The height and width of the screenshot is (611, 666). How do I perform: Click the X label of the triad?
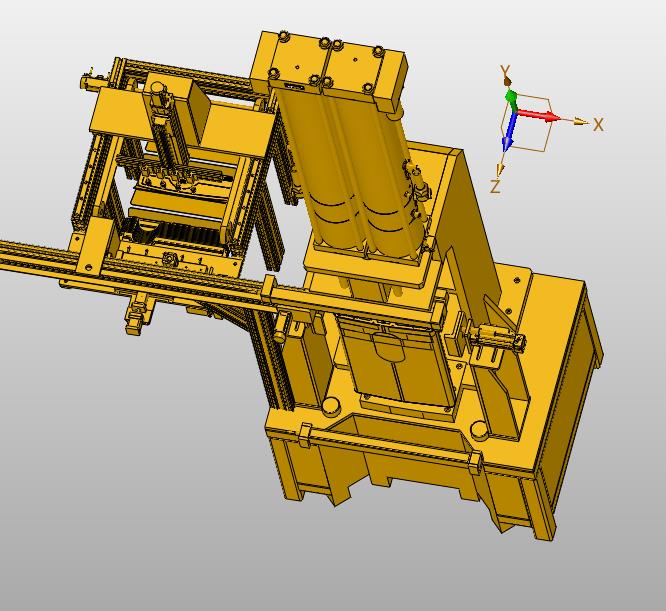pos(598,124)
